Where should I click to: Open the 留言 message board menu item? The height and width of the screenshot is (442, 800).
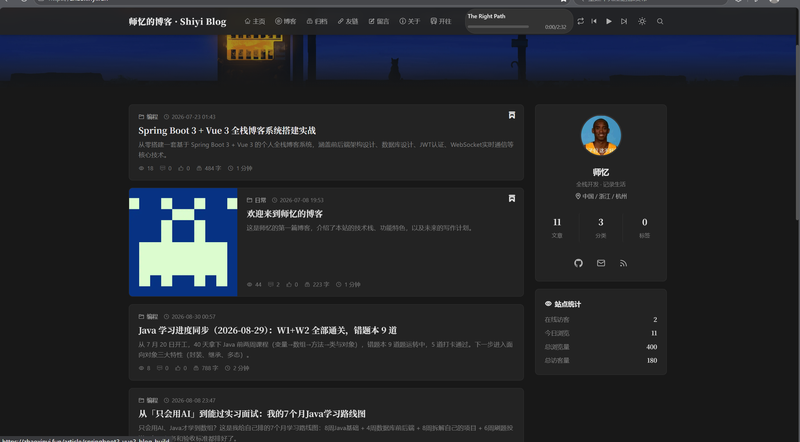point(379,21)
